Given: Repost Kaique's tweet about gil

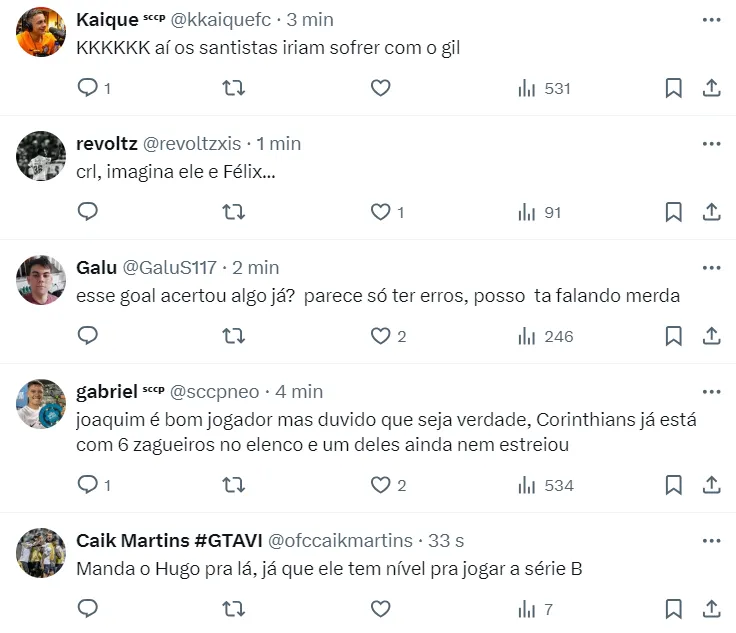Looking at the screenshot, I should point(233,88).
